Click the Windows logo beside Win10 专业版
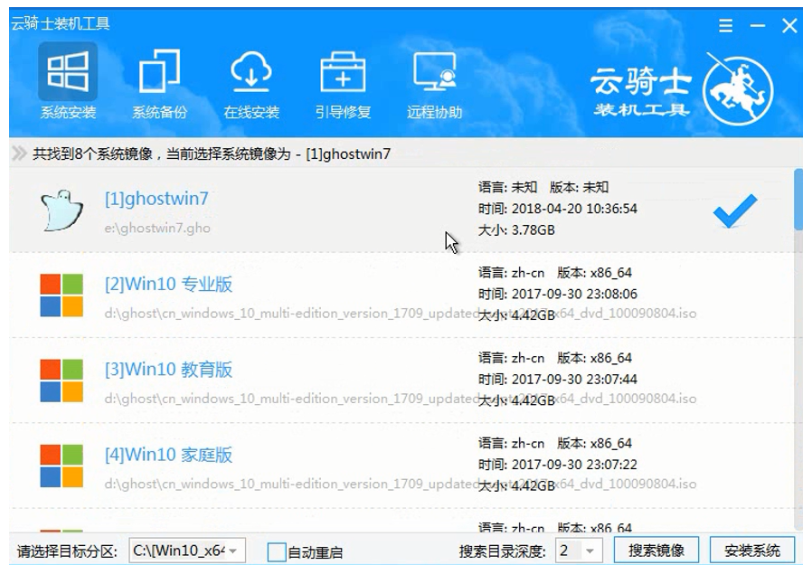The image size is (809, 572). (60, 296)
